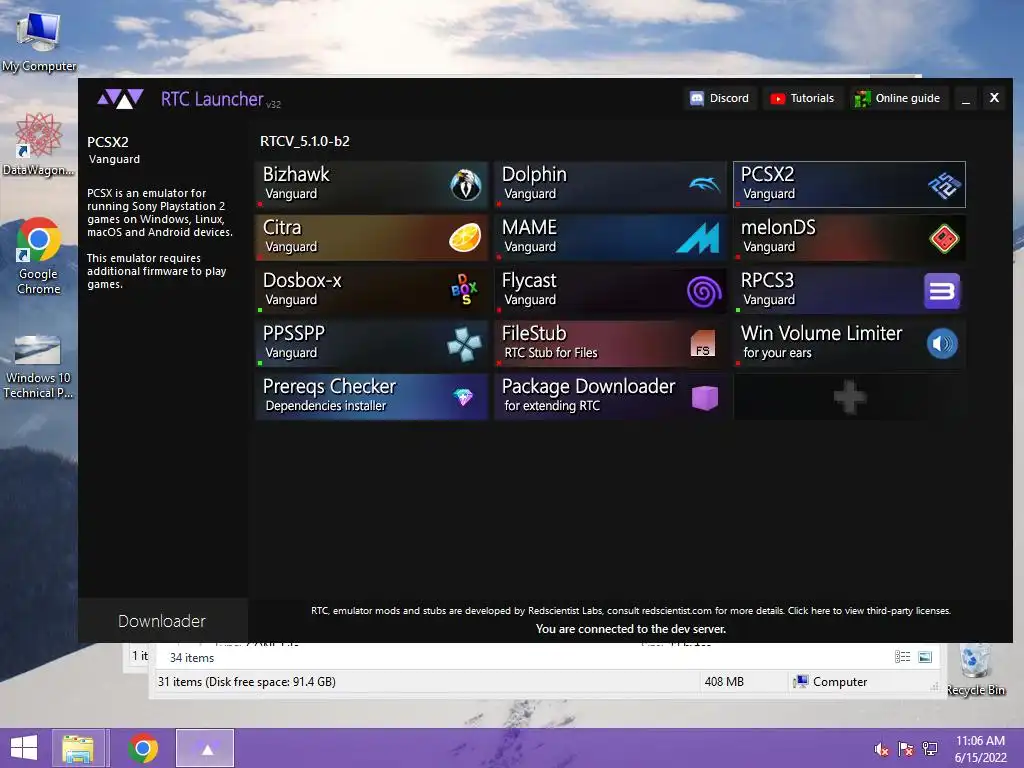
Task: Switch Explorer window to large icons view
Action: [925, 657]
